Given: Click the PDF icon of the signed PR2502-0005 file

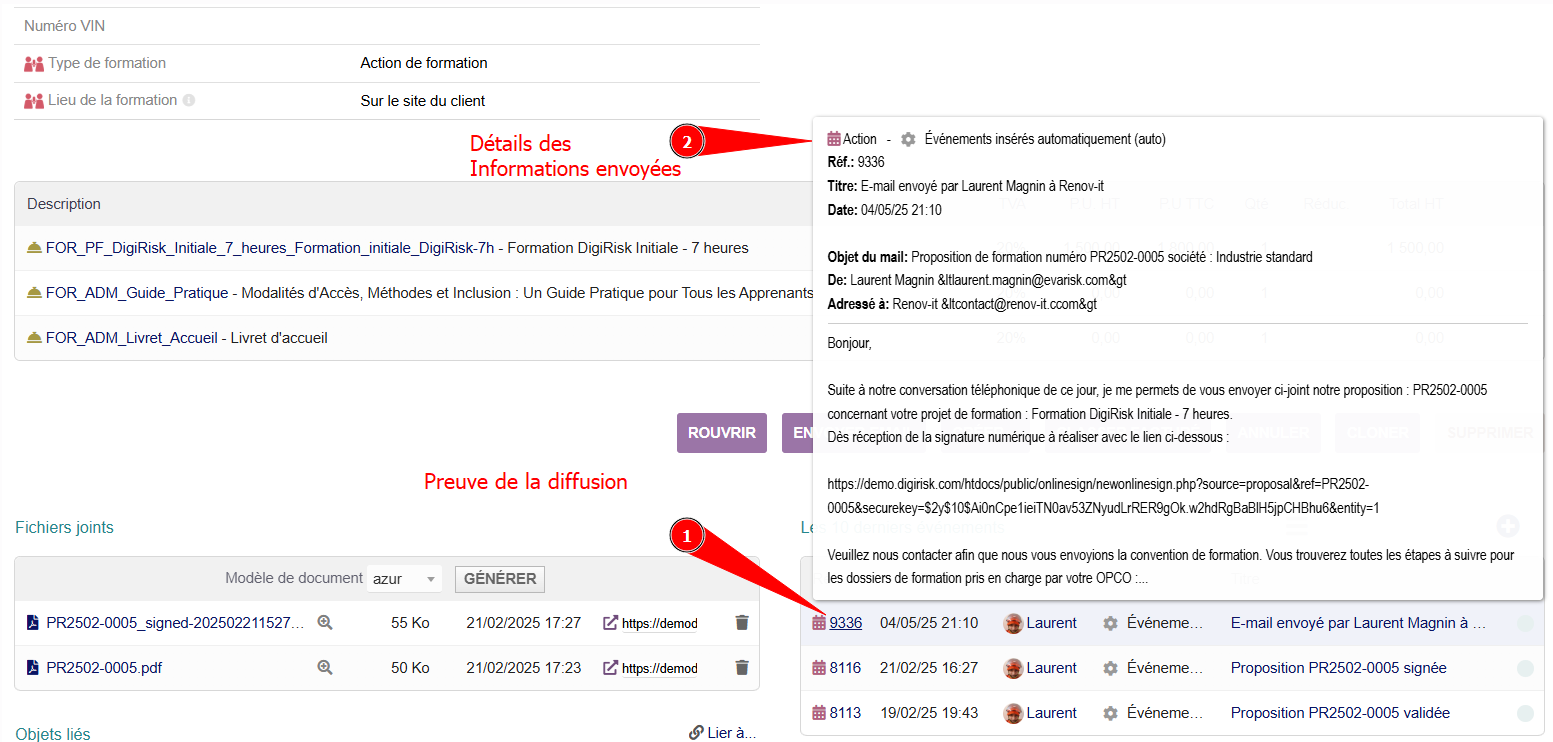Looking at the screenshot, I should point(33,623).
